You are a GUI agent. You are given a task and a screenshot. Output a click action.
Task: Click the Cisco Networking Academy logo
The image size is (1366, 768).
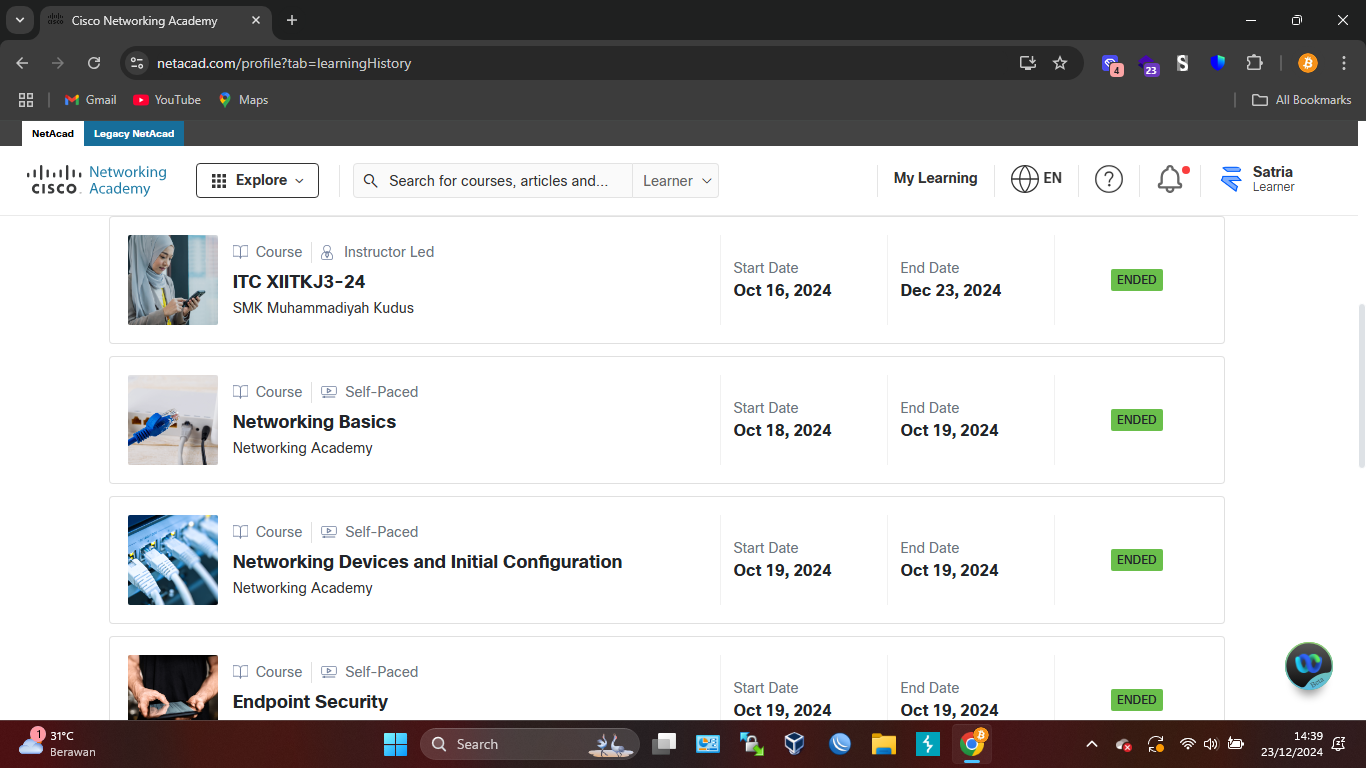click(97, 180)
